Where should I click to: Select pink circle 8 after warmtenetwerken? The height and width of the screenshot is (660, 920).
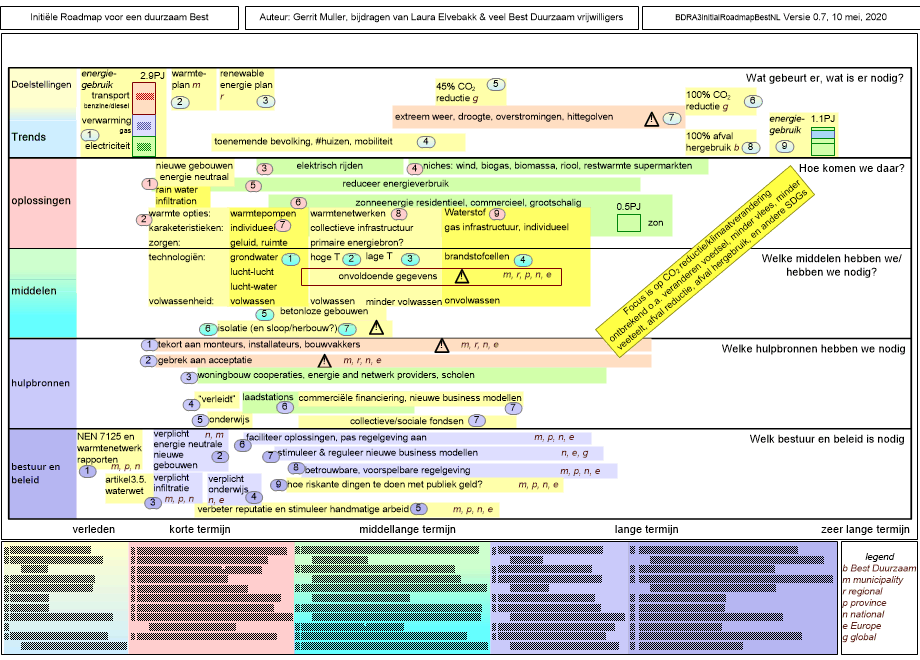pyautogui.click(x=399, y=214)
